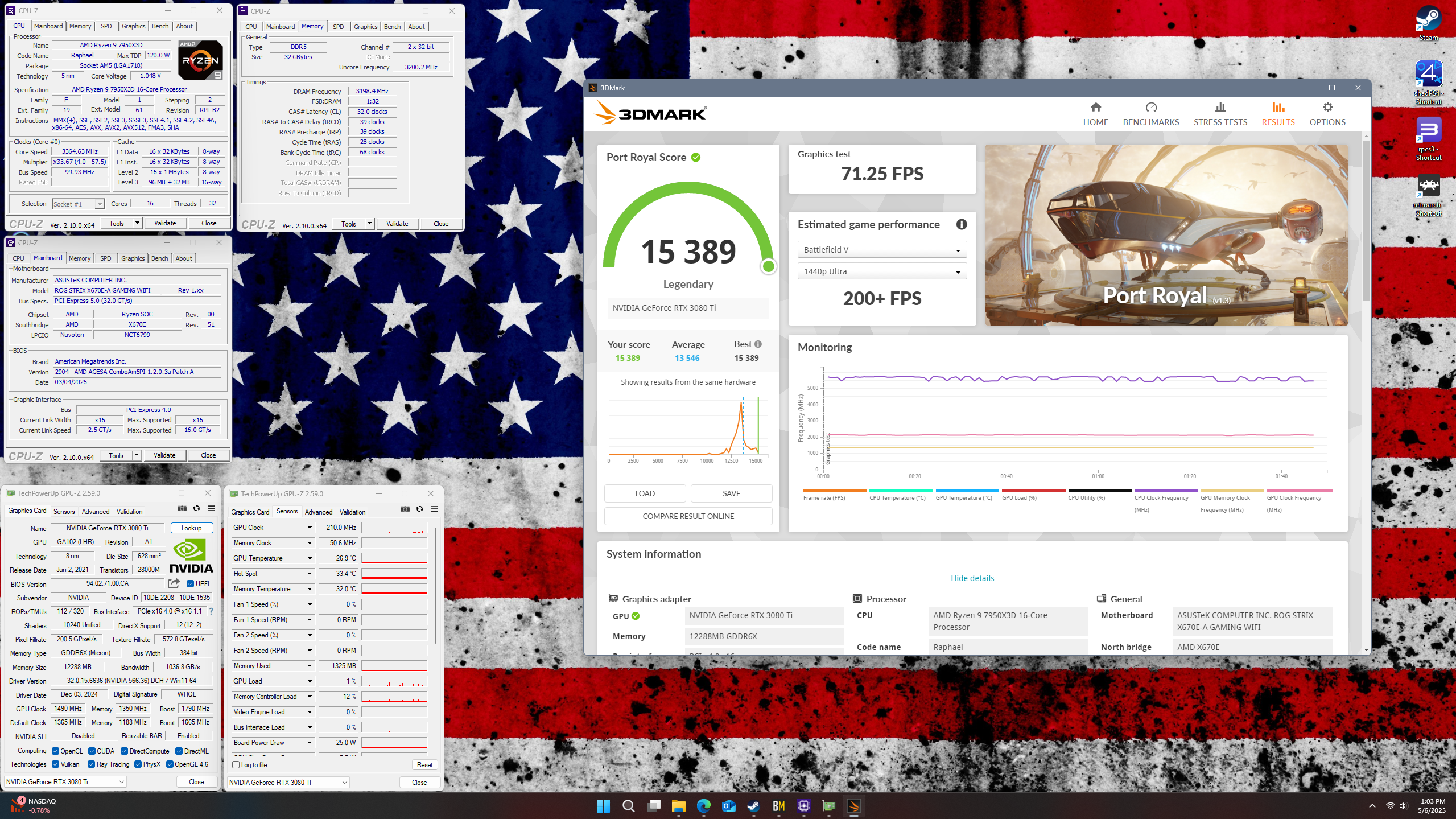The width and height of the screenshot is (1456, 819).
Task: Open Windows Start menu on taskbar
Action: coord(603,806)
